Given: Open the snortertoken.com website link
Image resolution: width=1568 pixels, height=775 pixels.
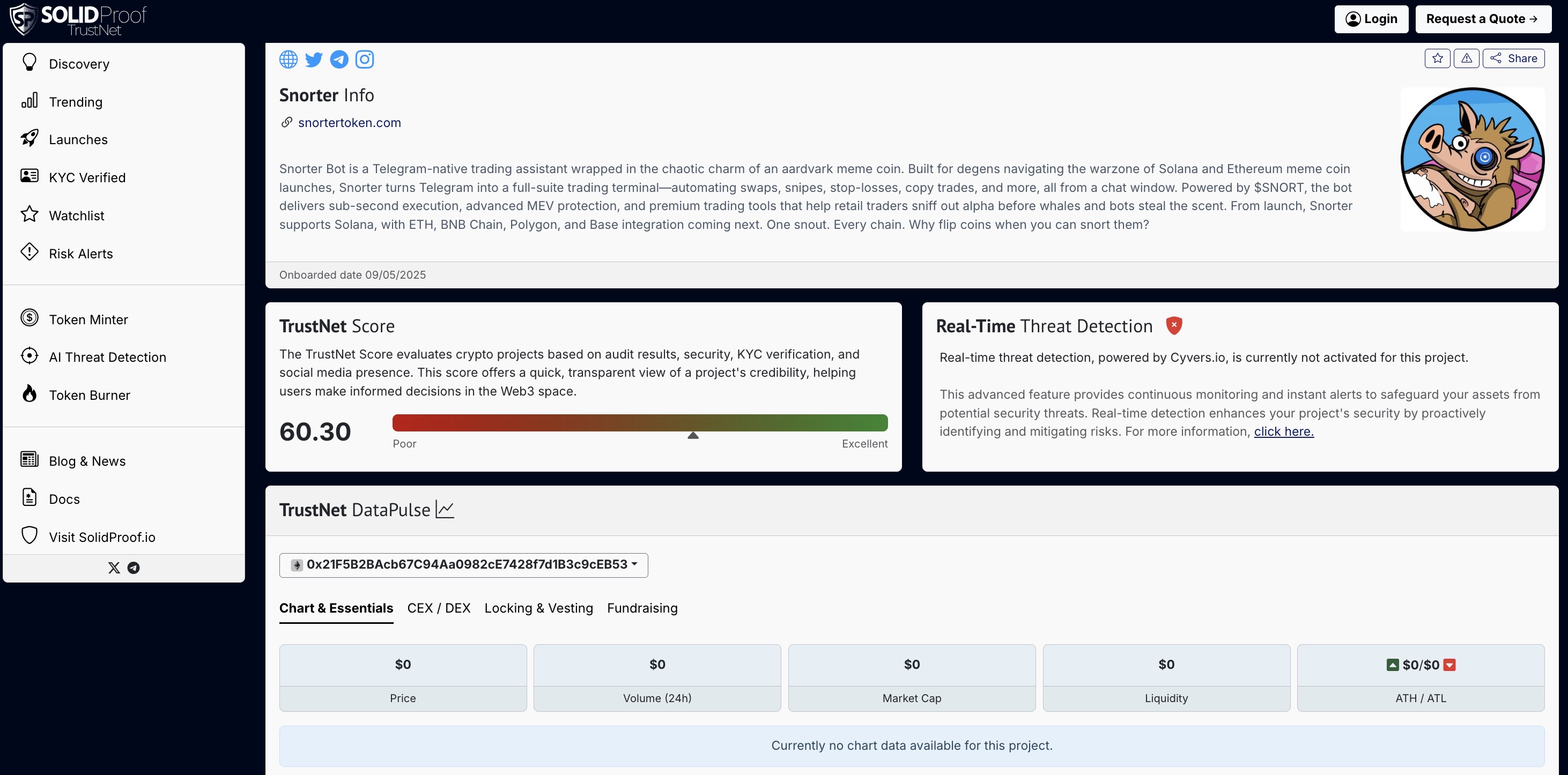Looking at the screenshot, I should click(x=350, y=122).
